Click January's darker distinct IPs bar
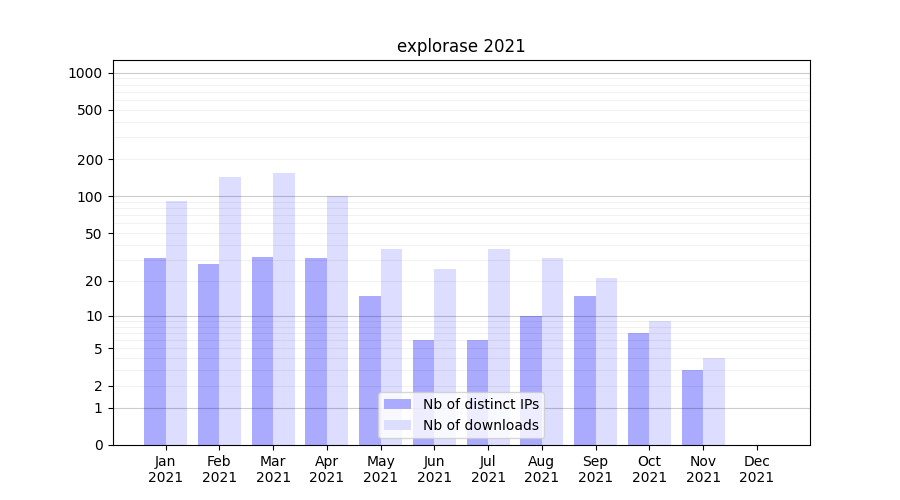This screenshot has width=900, height=500. [155, 350]
